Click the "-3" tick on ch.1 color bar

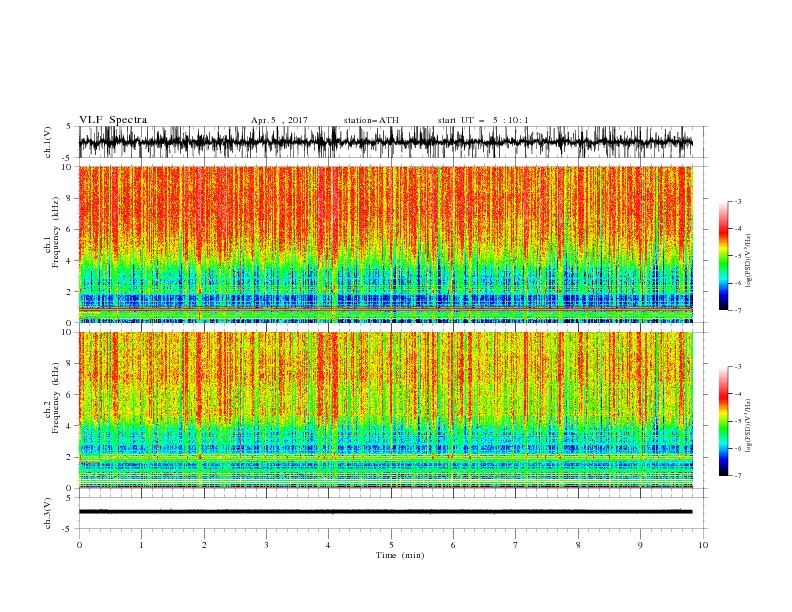pos(737,201)
